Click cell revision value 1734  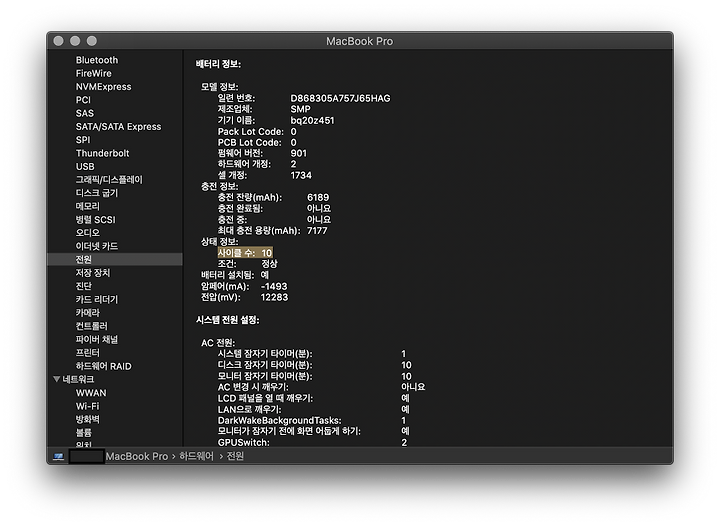pyautogui.click(x=301, y=175)
